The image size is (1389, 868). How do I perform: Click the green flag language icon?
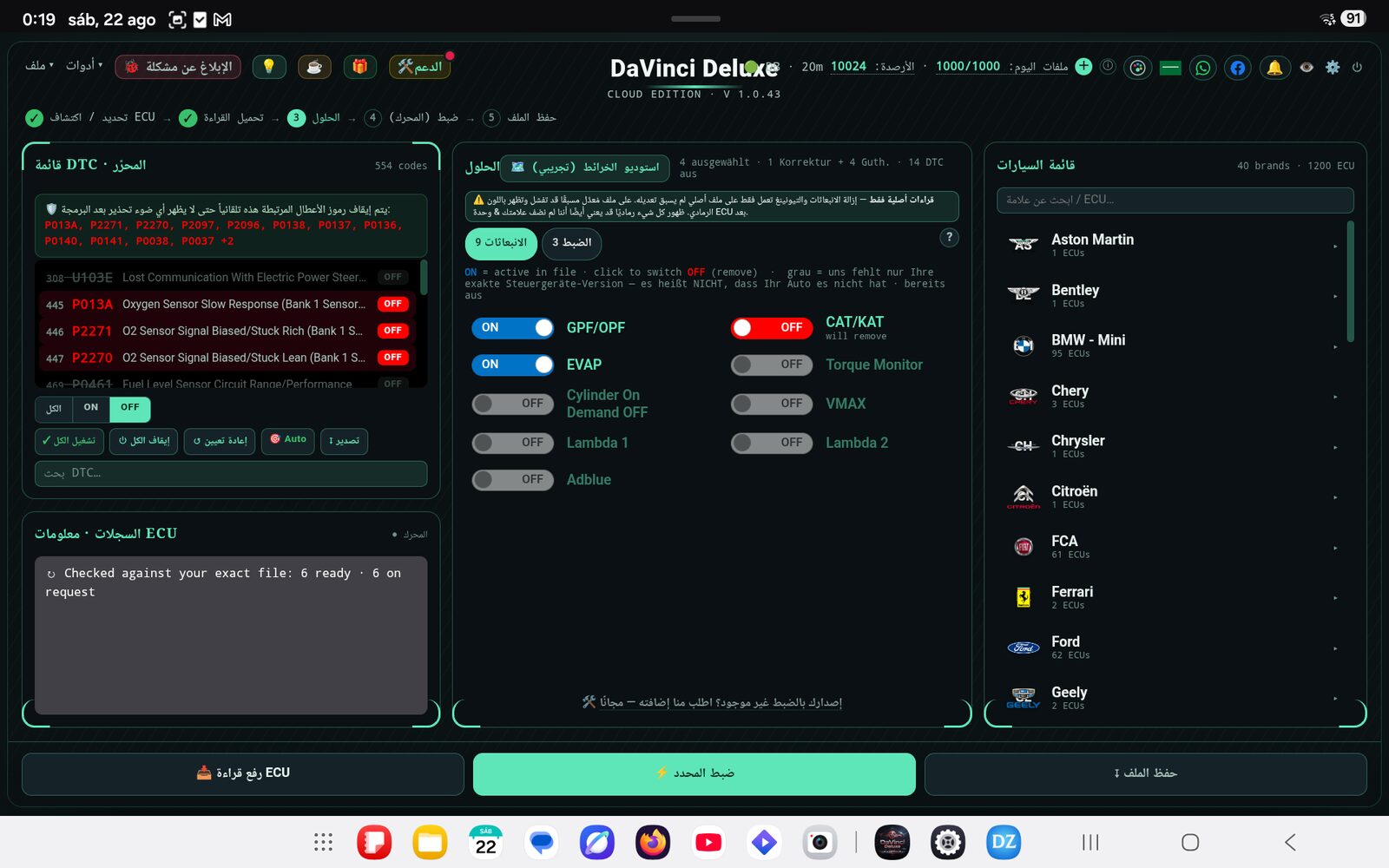(1170, 67)
